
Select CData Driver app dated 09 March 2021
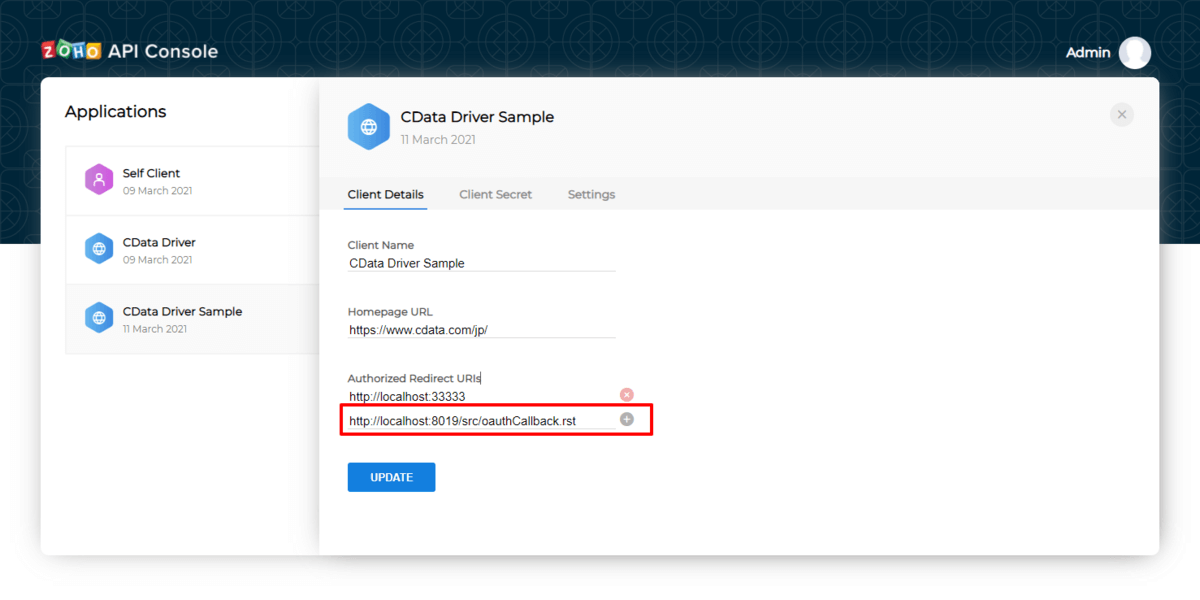tap(192, 250)
